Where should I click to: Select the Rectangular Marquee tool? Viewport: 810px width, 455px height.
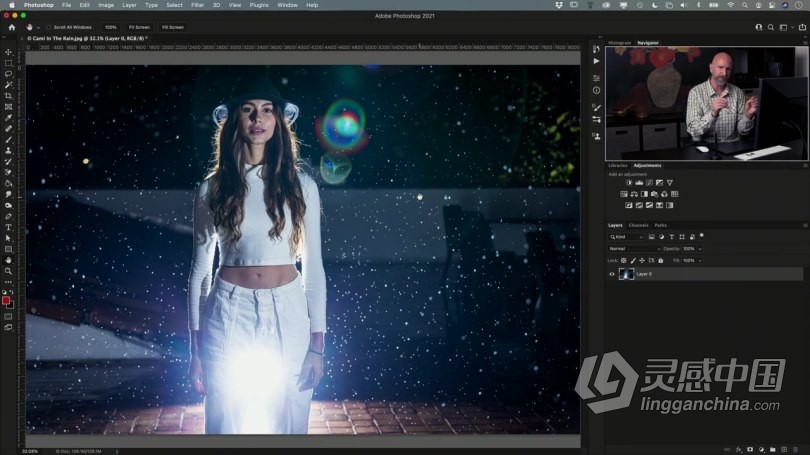pyautogui.click(x=8, y=63)
